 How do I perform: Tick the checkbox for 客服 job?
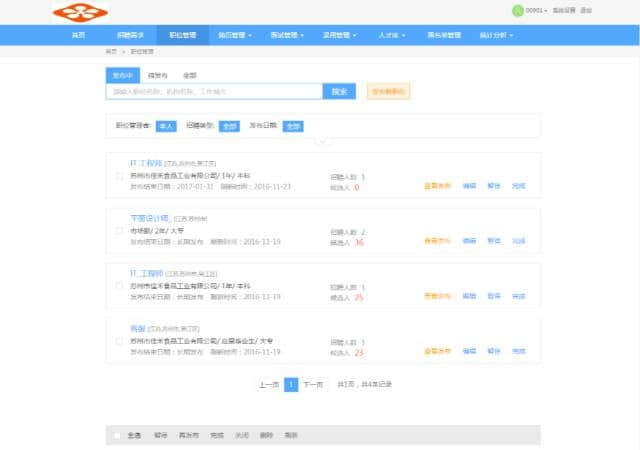pos(121,341)
